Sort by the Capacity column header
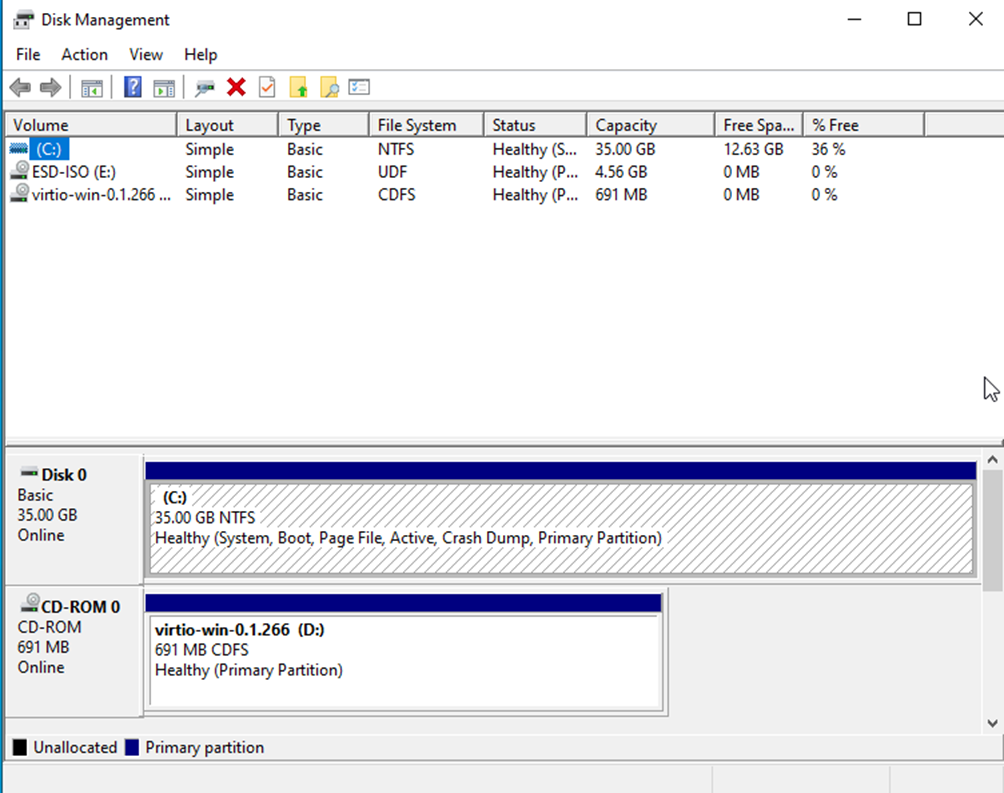 [x=626, y=125]
